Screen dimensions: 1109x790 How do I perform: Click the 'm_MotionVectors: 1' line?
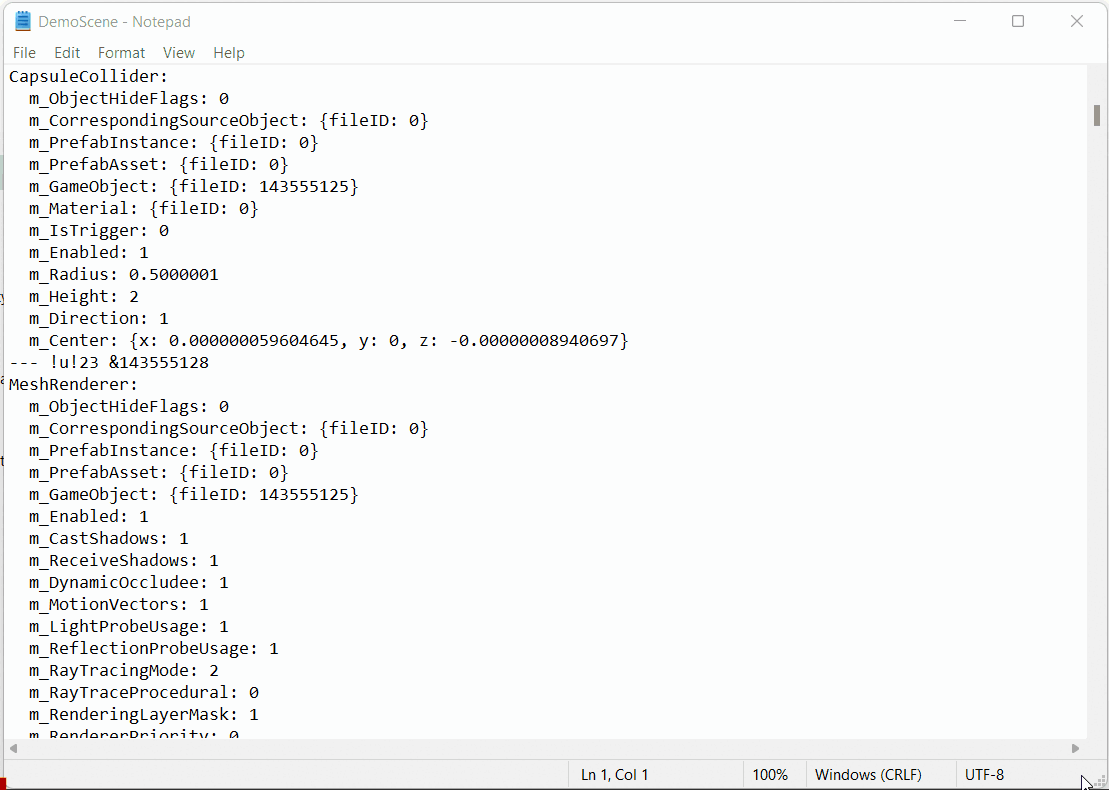pyautogui.click(x=119, y=604)
